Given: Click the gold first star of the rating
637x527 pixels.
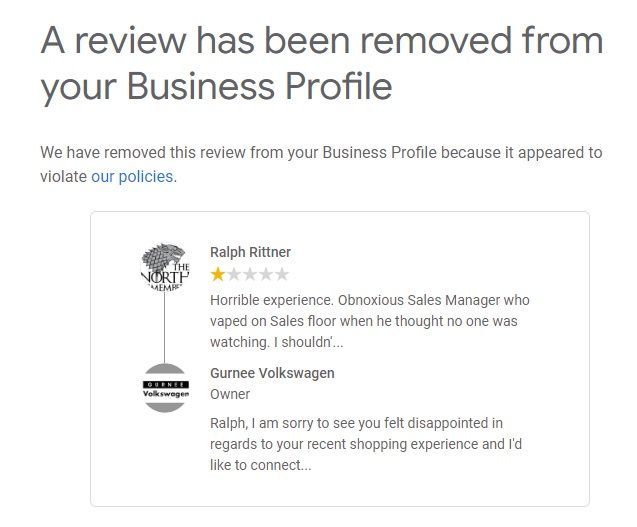Looking at the screenshot, I should pyautogui.click(x=218, y=274).
